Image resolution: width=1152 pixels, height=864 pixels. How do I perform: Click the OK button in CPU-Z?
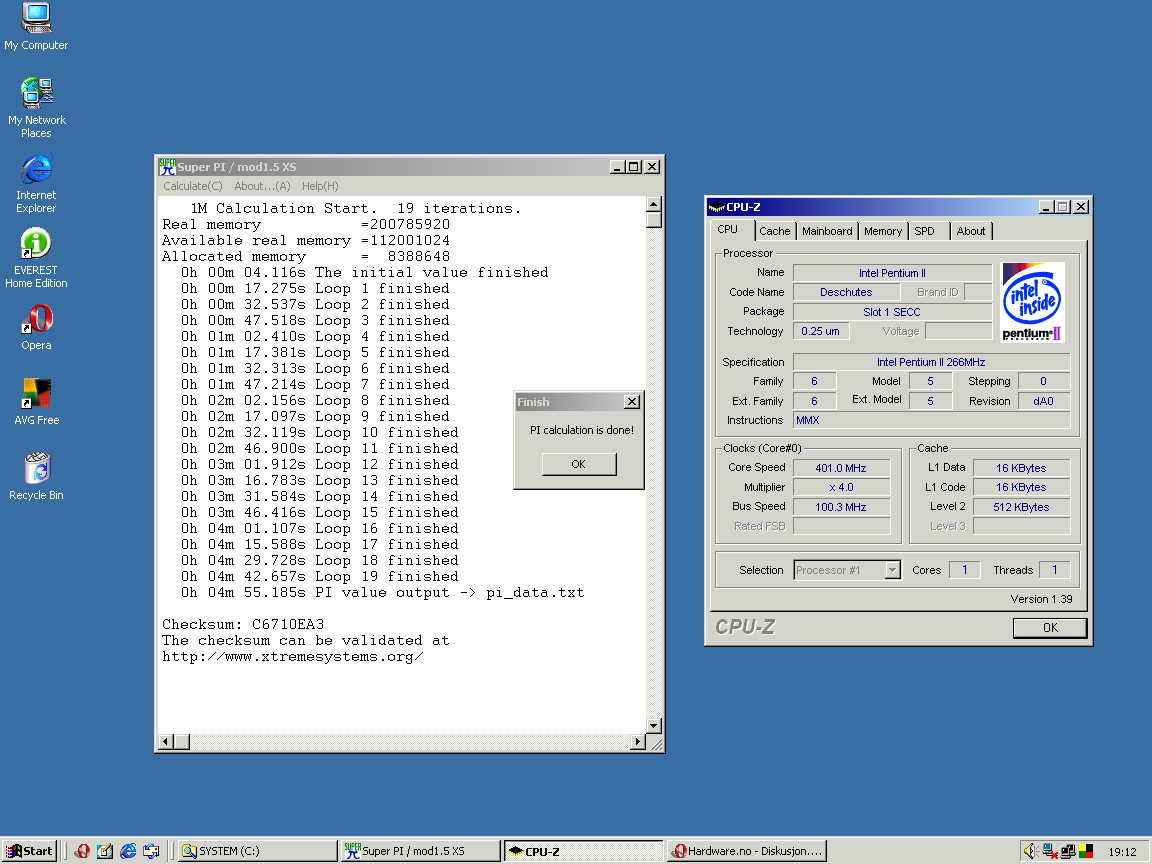click(1050, 627)
